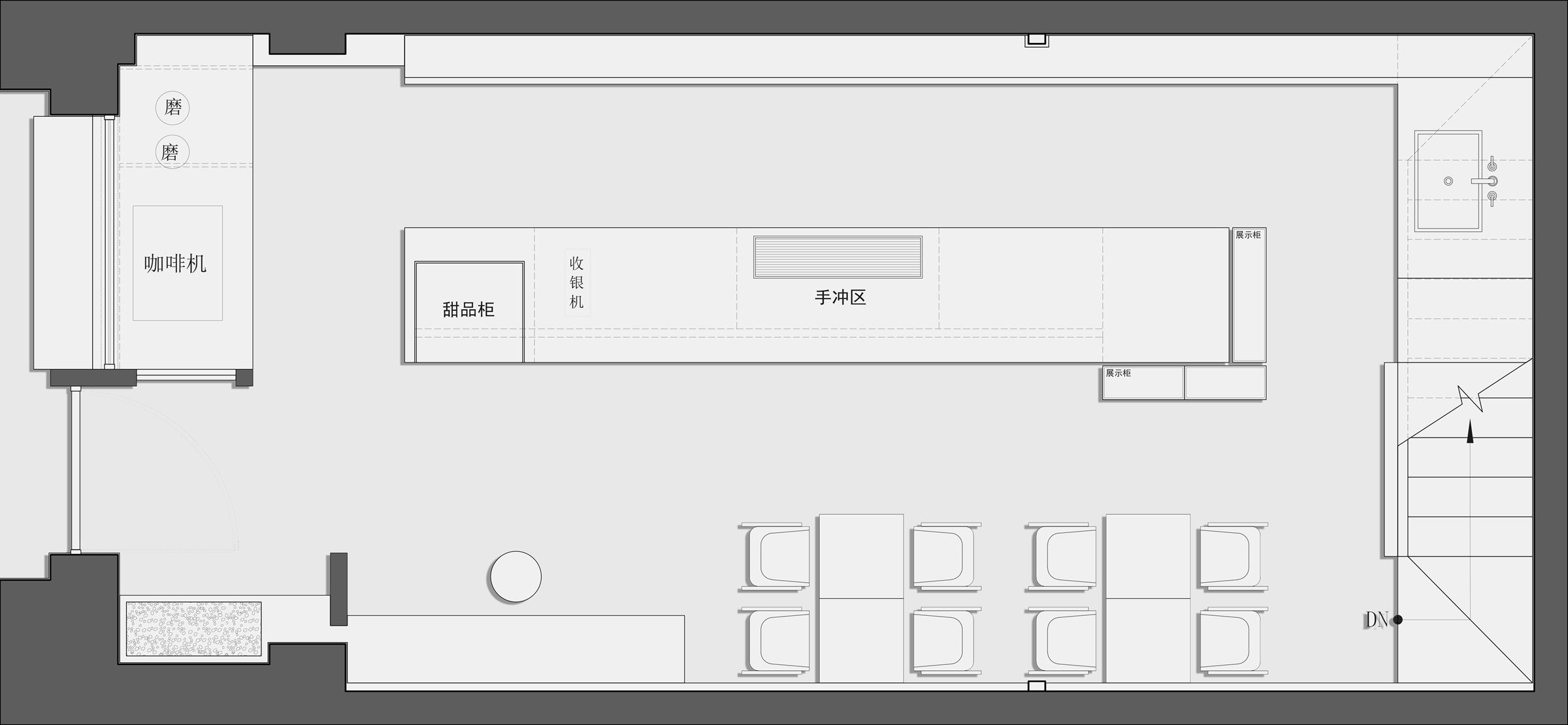Select the upper 磨 grinder circle
The image size is (1568, 725).
(172, 107)
